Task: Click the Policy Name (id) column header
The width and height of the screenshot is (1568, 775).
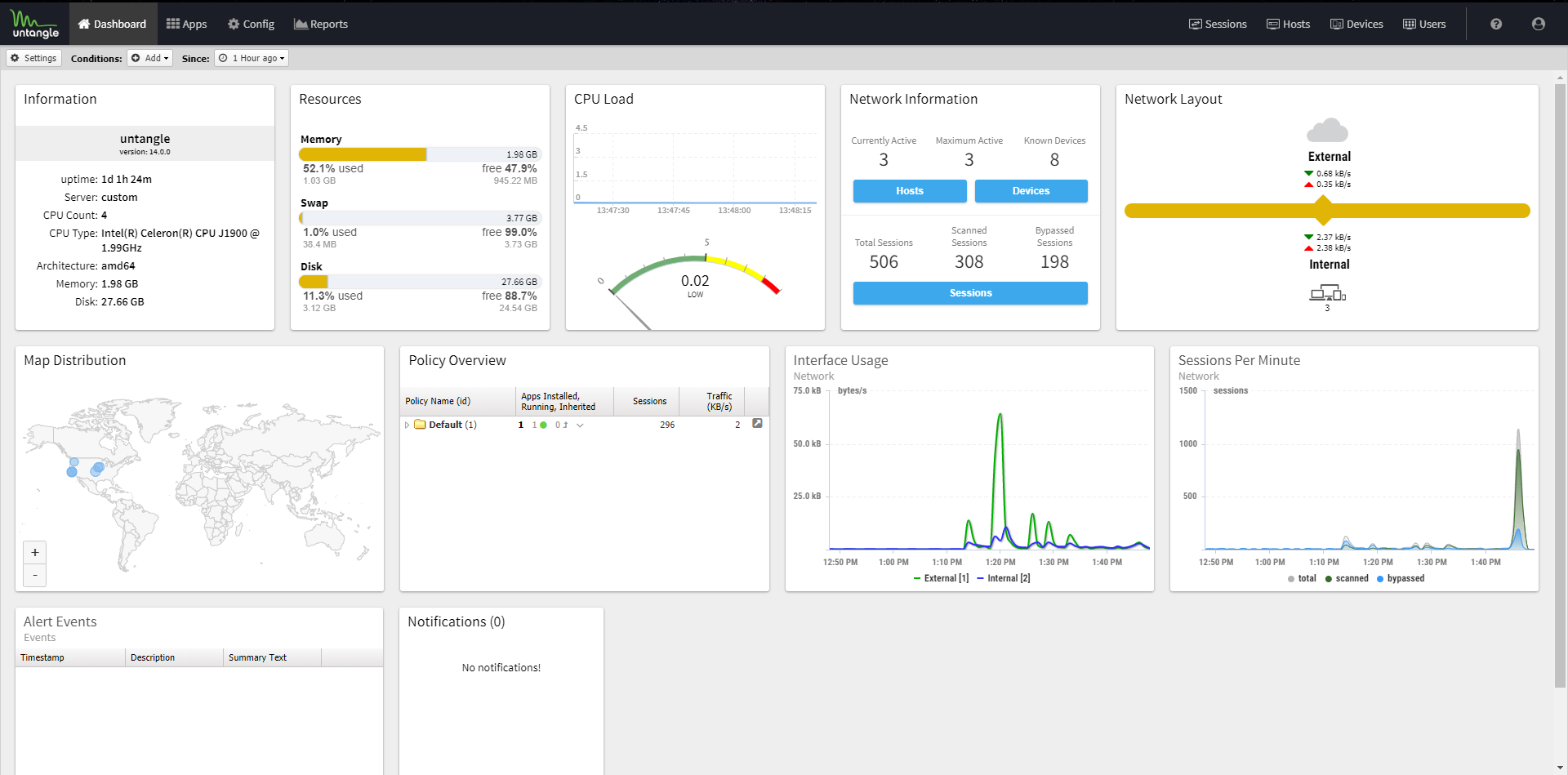Action: pyautogui.click(x=457, y=401)
